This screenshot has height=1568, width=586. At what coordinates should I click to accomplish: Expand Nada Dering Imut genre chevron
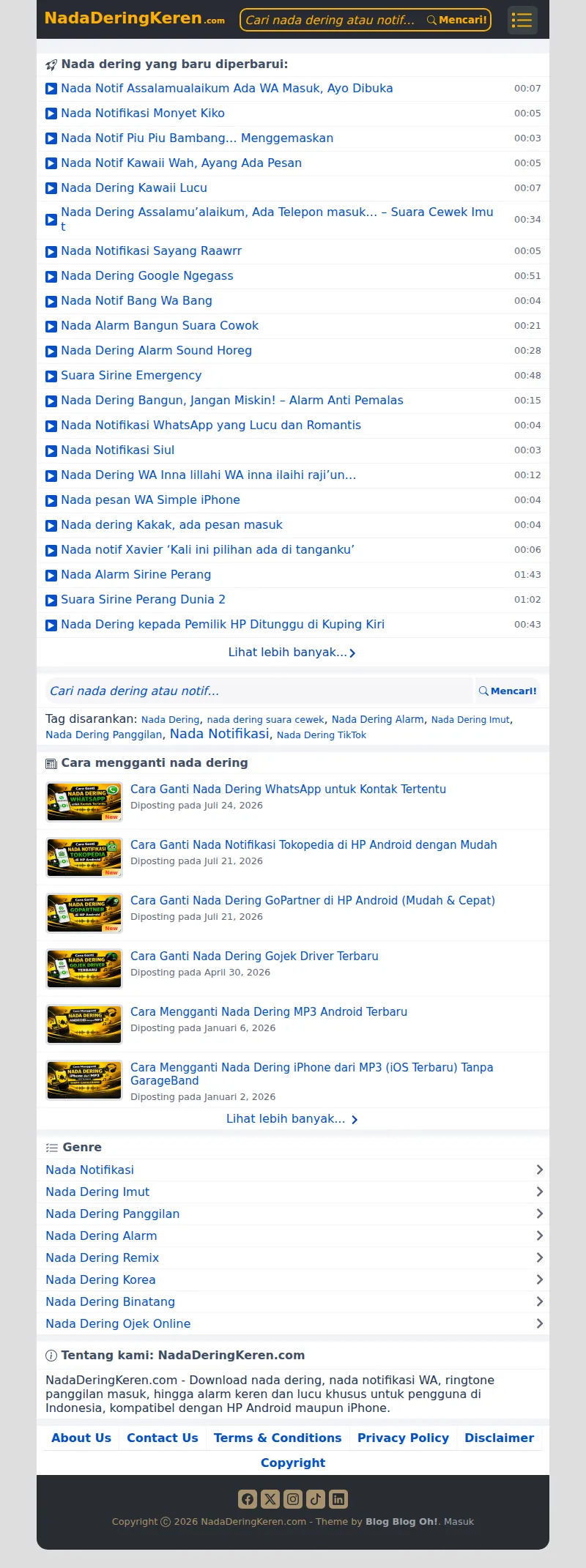(539, 1192)
